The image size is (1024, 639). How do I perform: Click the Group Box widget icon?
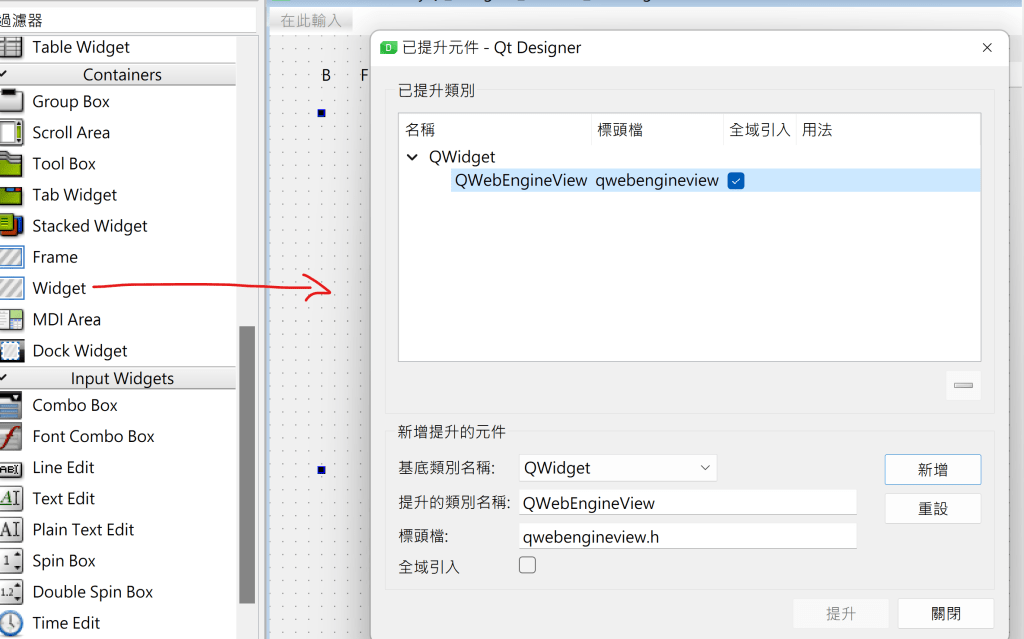11,101
